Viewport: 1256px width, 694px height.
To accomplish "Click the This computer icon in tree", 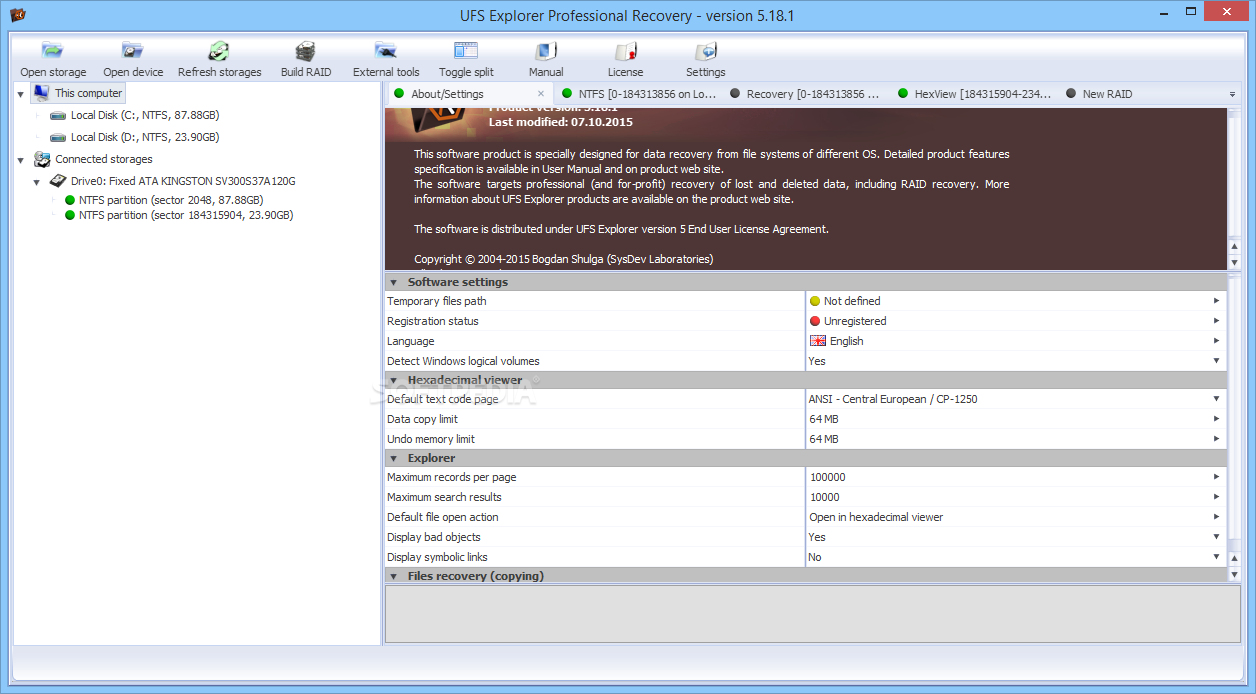I will click(41, 93).
